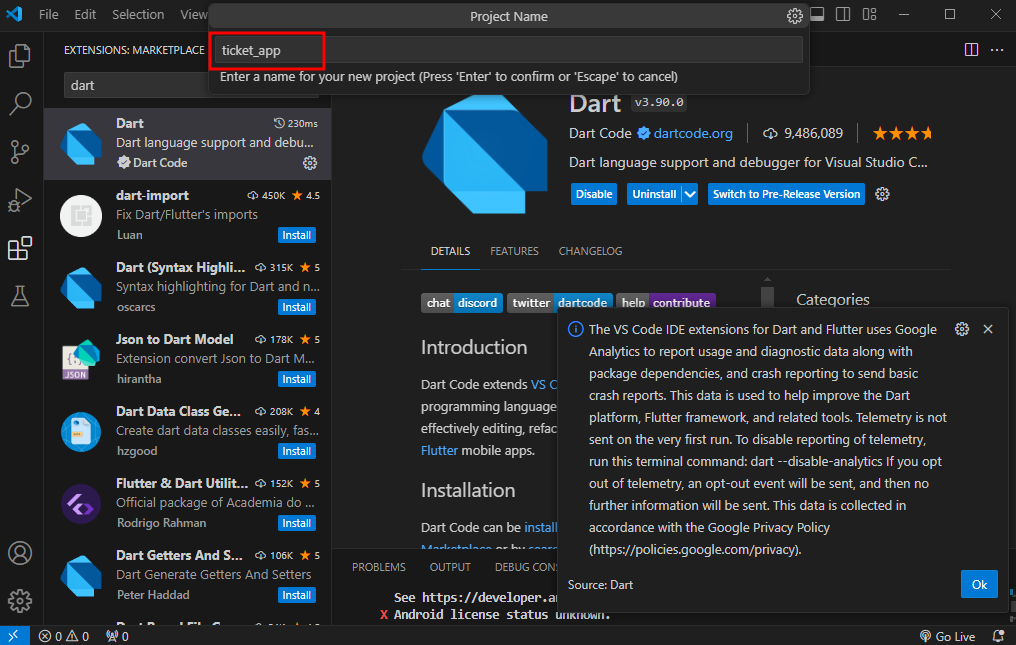Toggle panel layout icon in title bar

click(817, 14)
